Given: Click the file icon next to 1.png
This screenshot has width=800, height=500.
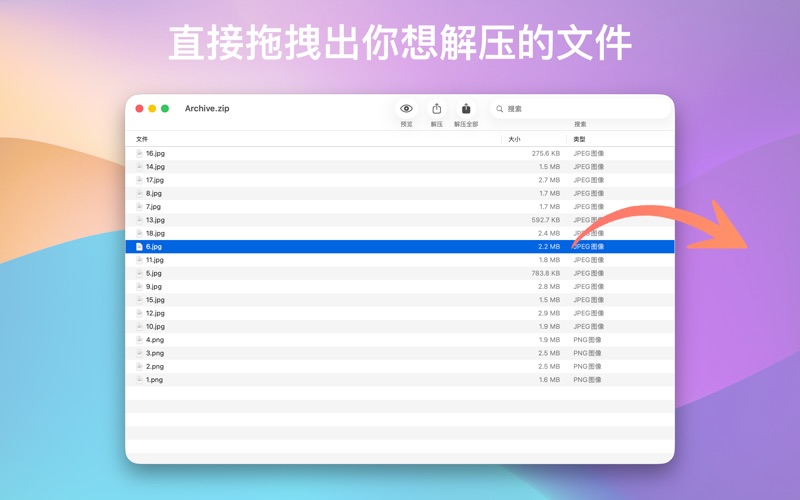Looking at the screenshot, I should (x=139, y=380).
